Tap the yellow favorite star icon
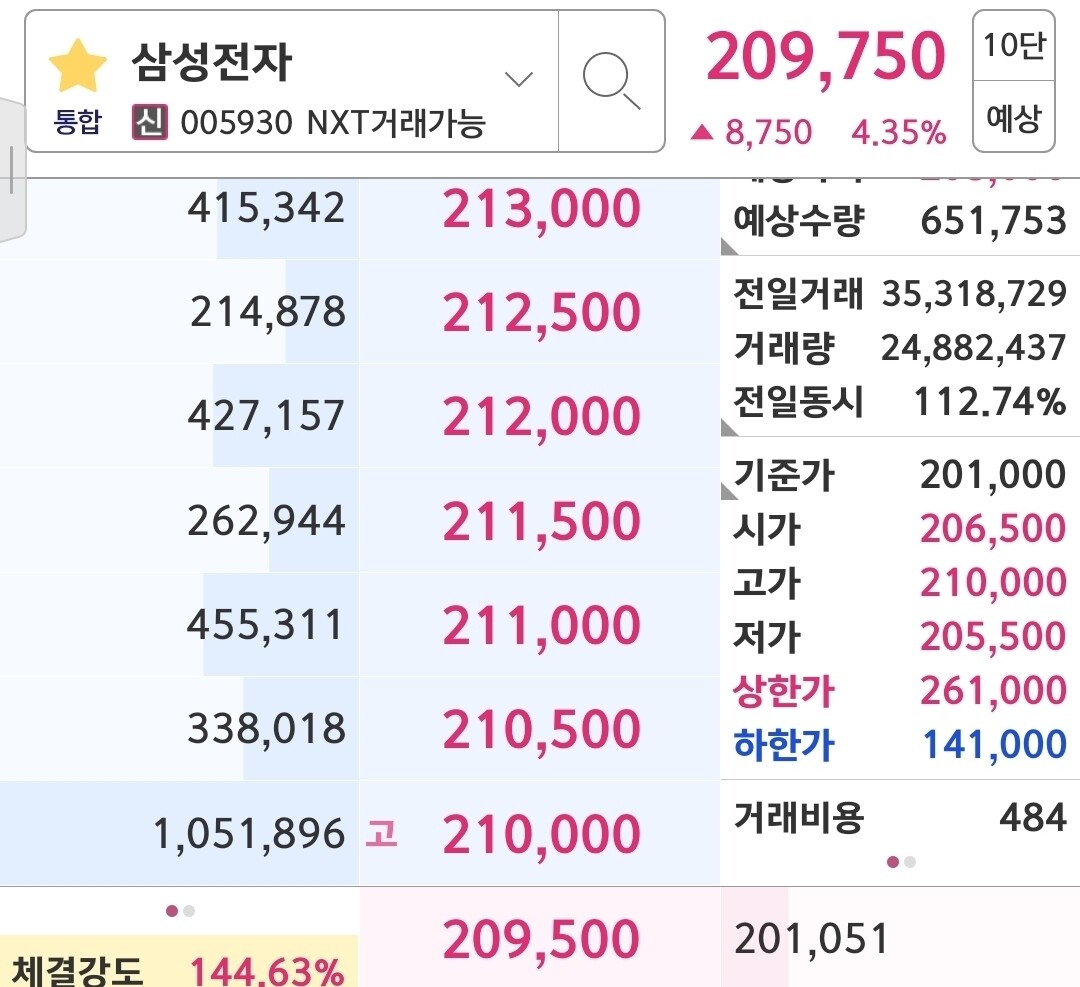This screenshot has height=987, width=1080. (77, 68)
